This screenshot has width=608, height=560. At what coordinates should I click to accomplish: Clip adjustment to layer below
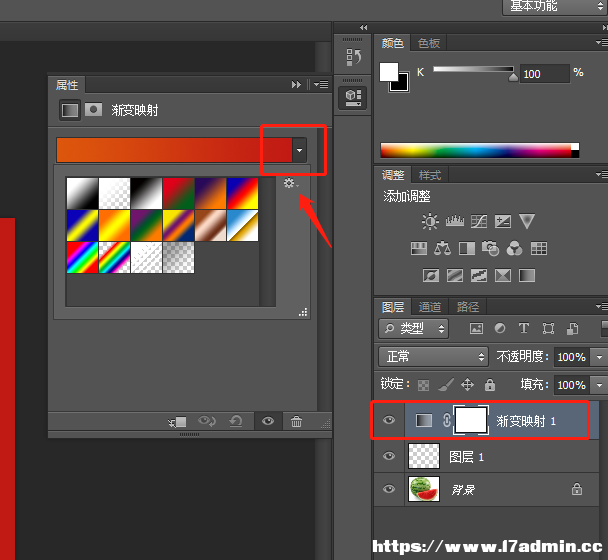click(x=177, y=422)
